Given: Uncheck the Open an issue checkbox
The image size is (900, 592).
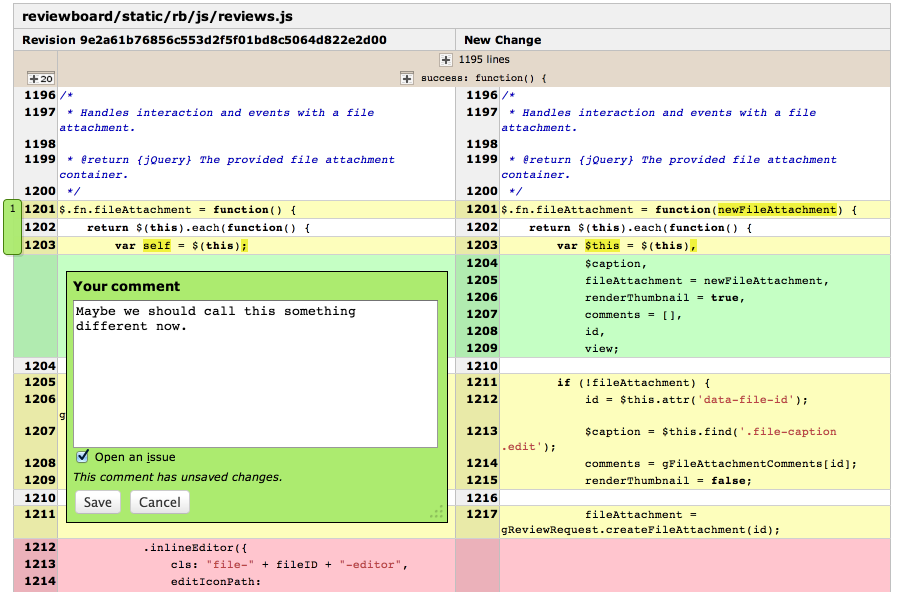Looking at the screenshot, I should point(81,456).
